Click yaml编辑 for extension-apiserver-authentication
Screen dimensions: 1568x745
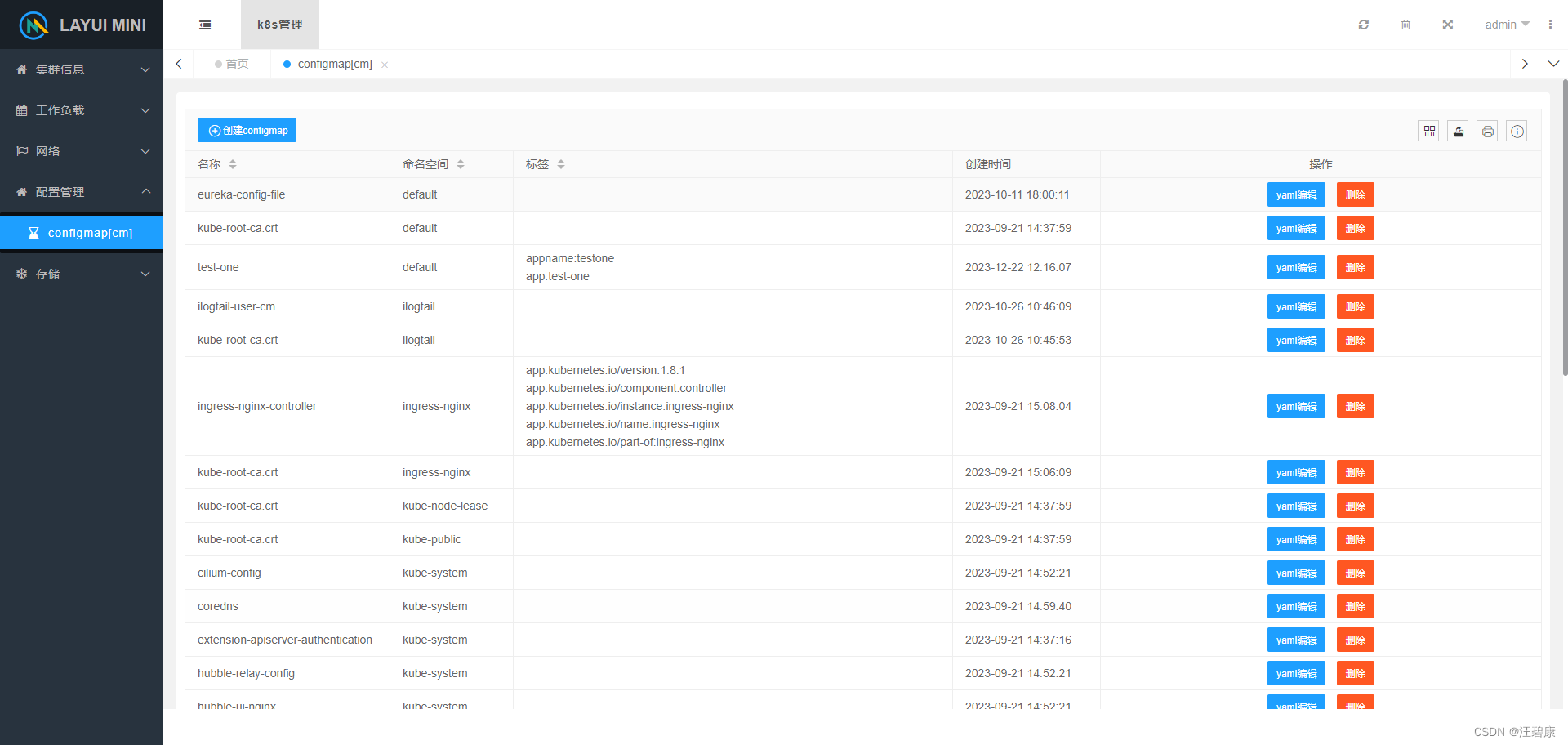(x=1296, y=640)
